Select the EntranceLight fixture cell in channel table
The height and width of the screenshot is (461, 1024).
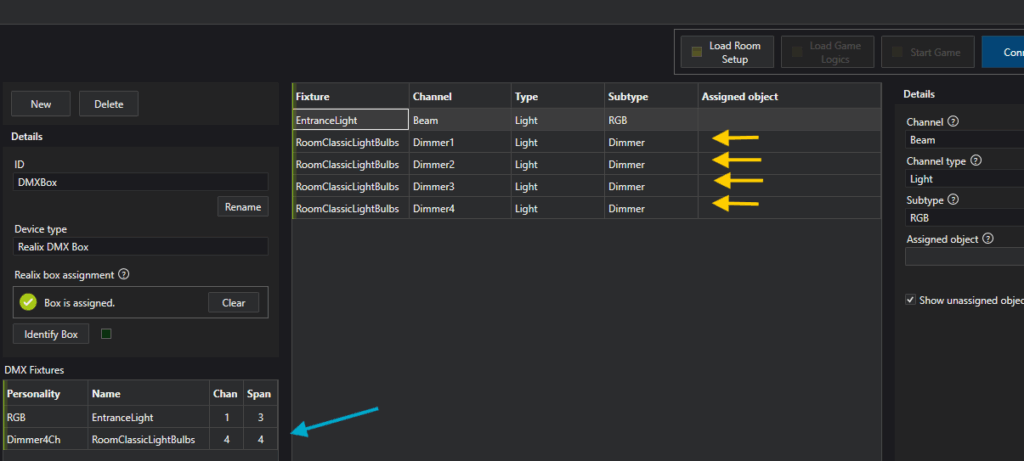[x=351, y=120]
